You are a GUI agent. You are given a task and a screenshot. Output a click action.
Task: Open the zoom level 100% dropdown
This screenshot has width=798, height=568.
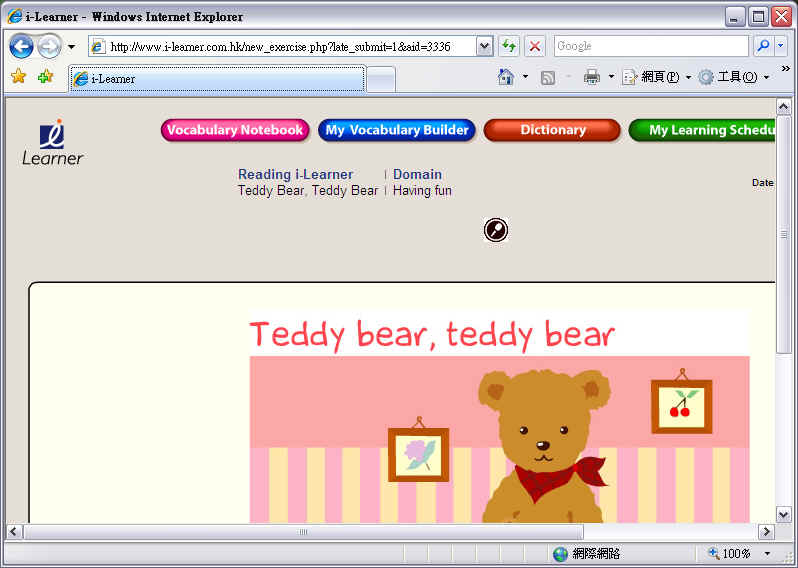[767, 553]
